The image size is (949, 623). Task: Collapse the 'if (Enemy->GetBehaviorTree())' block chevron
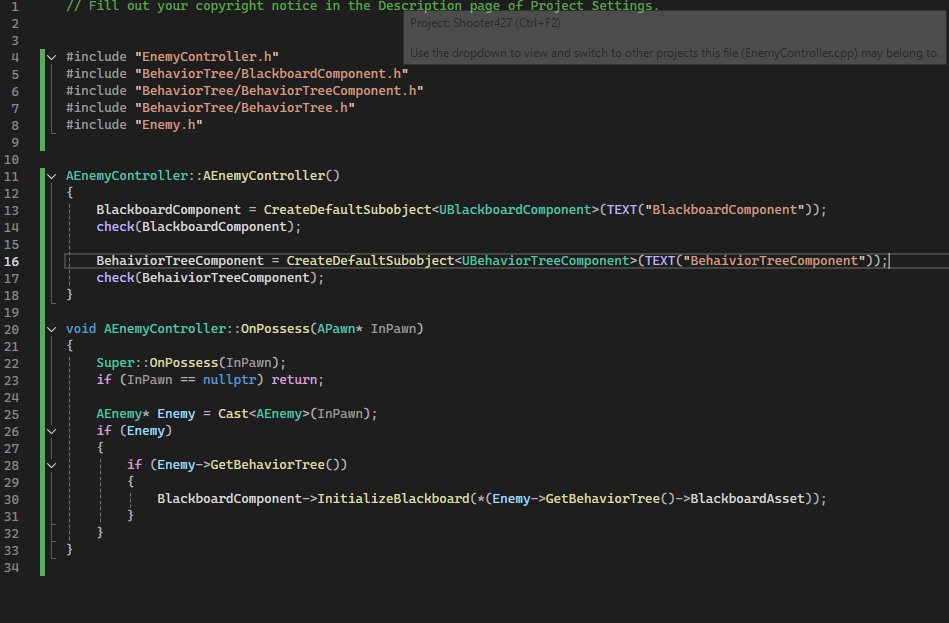(x=51, y=465)
